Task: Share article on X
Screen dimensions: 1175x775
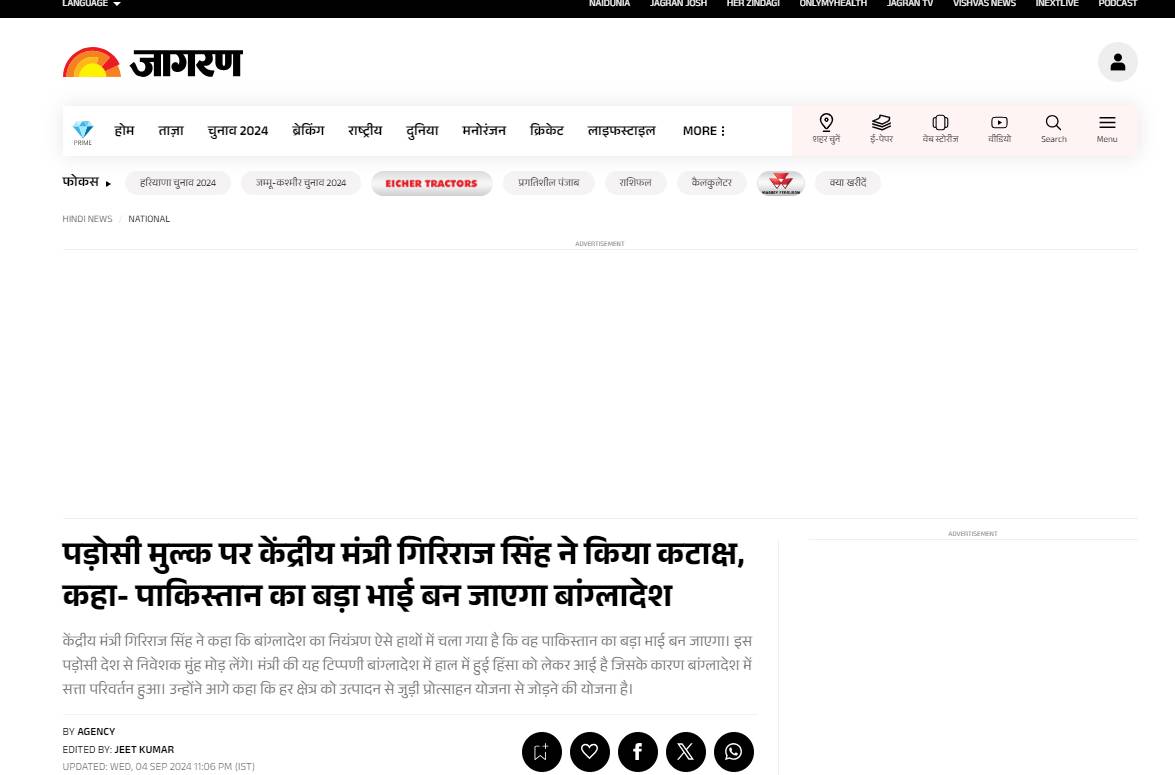Action: coord(686,752)
